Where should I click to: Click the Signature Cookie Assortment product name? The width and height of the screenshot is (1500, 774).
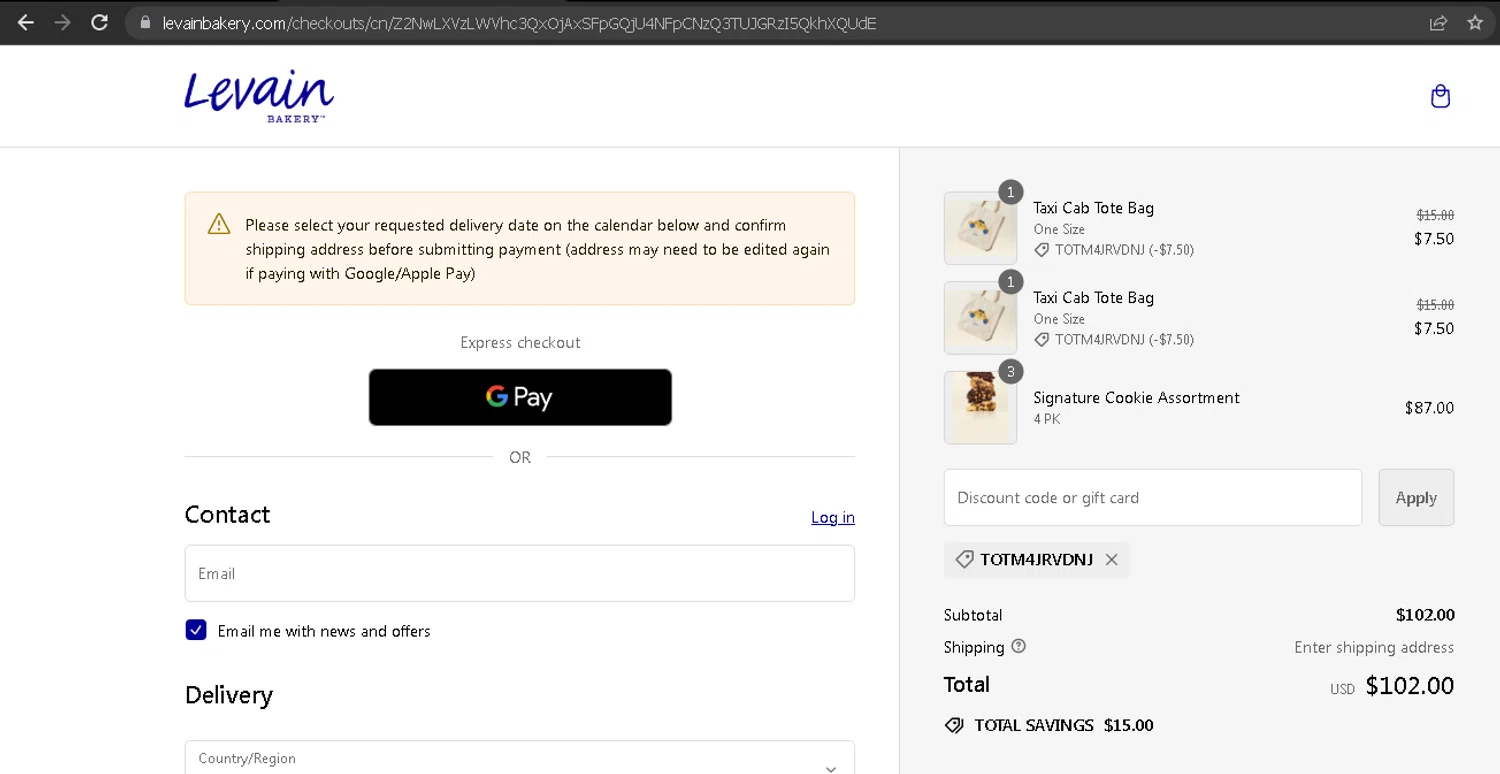pyautogui.click(x=1136, y=397)
